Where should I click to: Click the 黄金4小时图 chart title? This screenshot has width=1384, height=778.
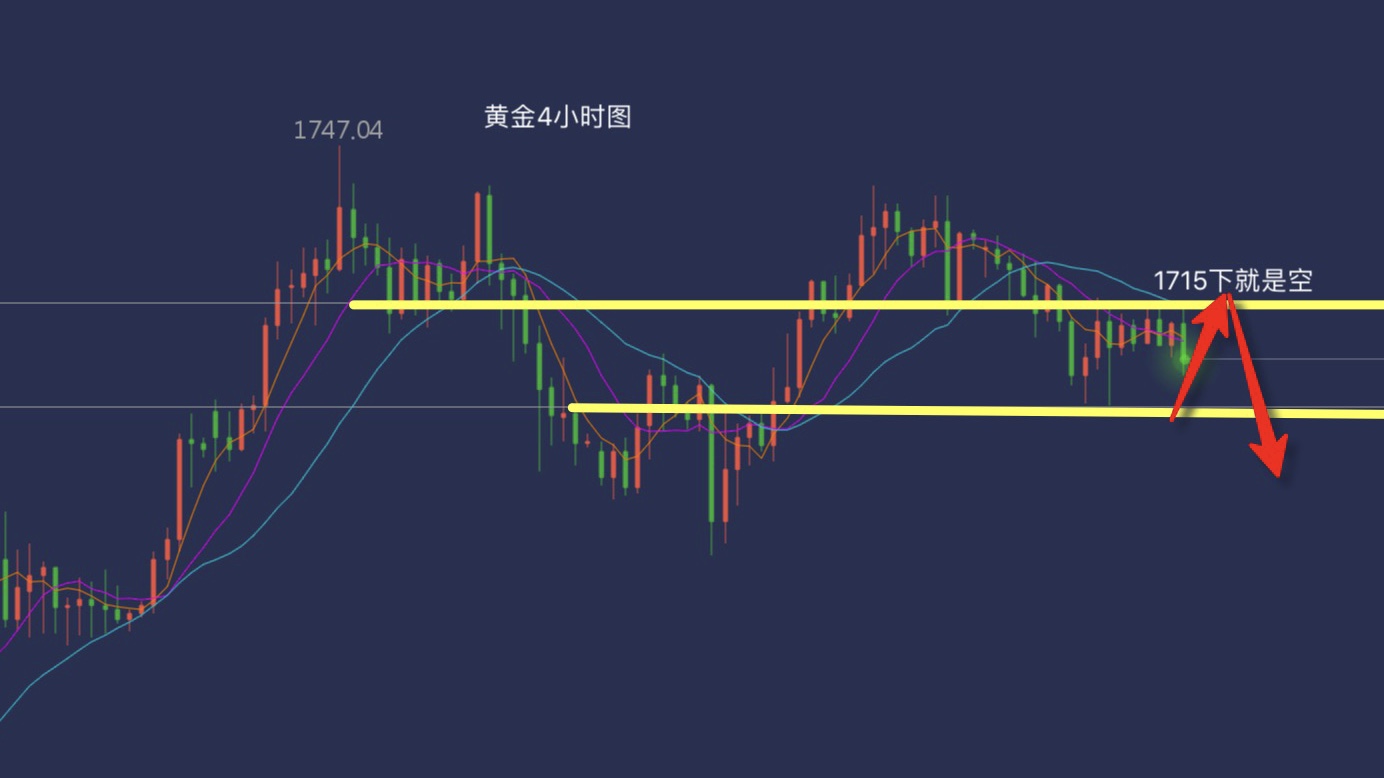pos(558,117)
